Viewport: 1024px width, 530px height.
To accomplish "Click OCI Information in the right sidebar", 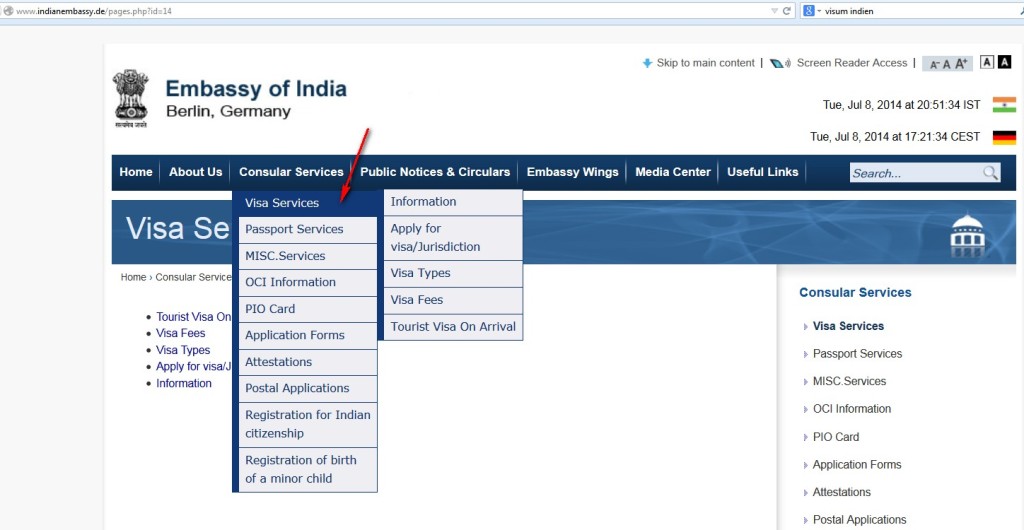I will 852,409.
